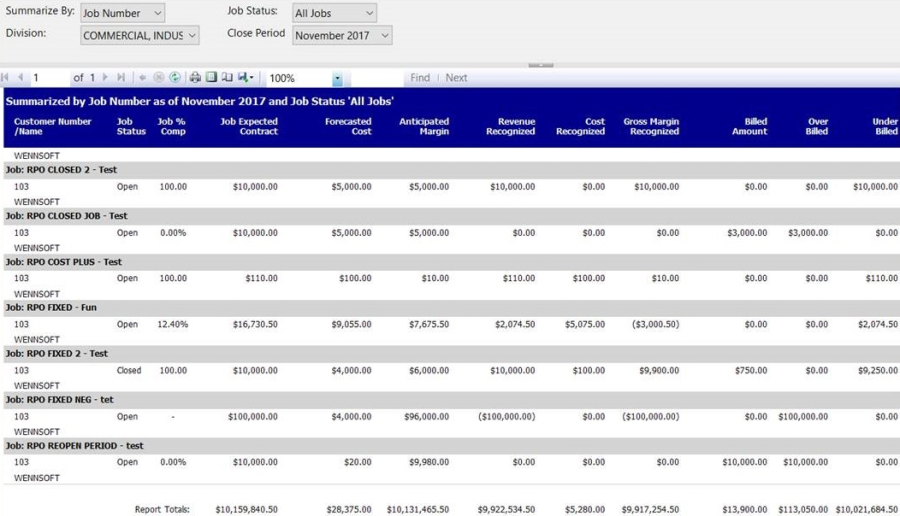
Task: Print the report
Action: point(196,78)
